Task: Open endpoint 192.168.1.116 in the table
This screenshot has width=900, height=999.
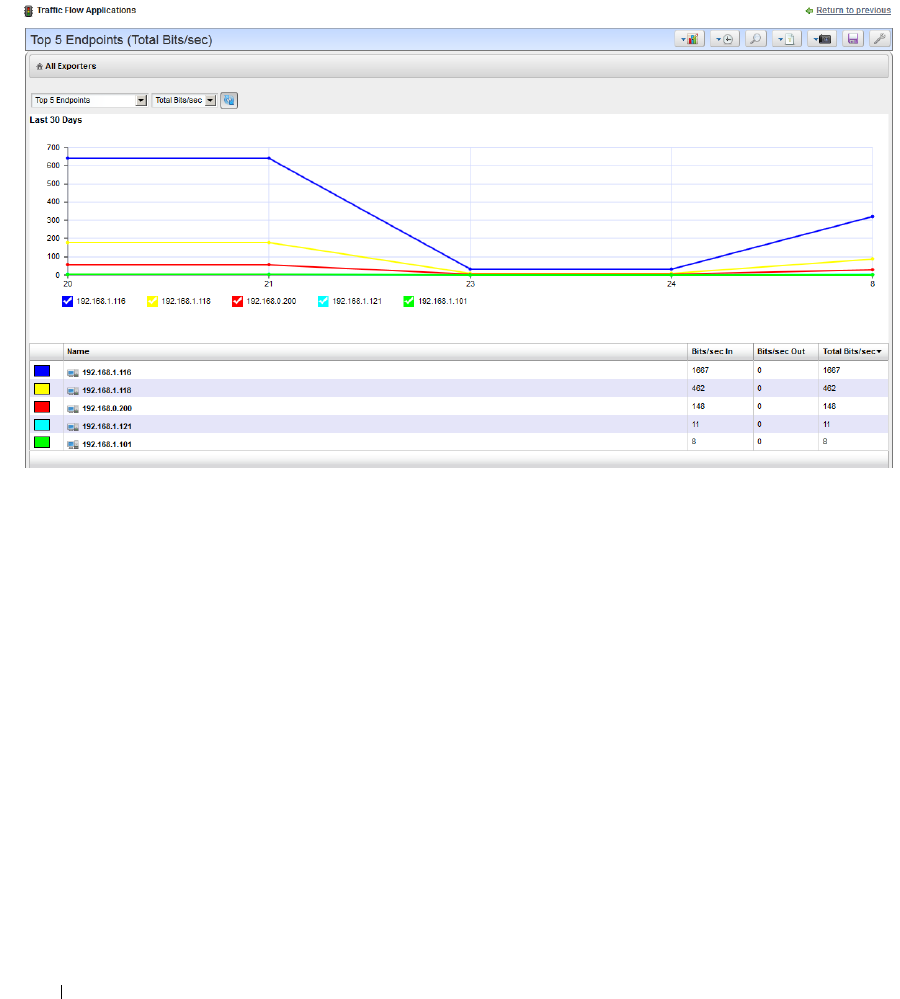Action: click(107, 373)
